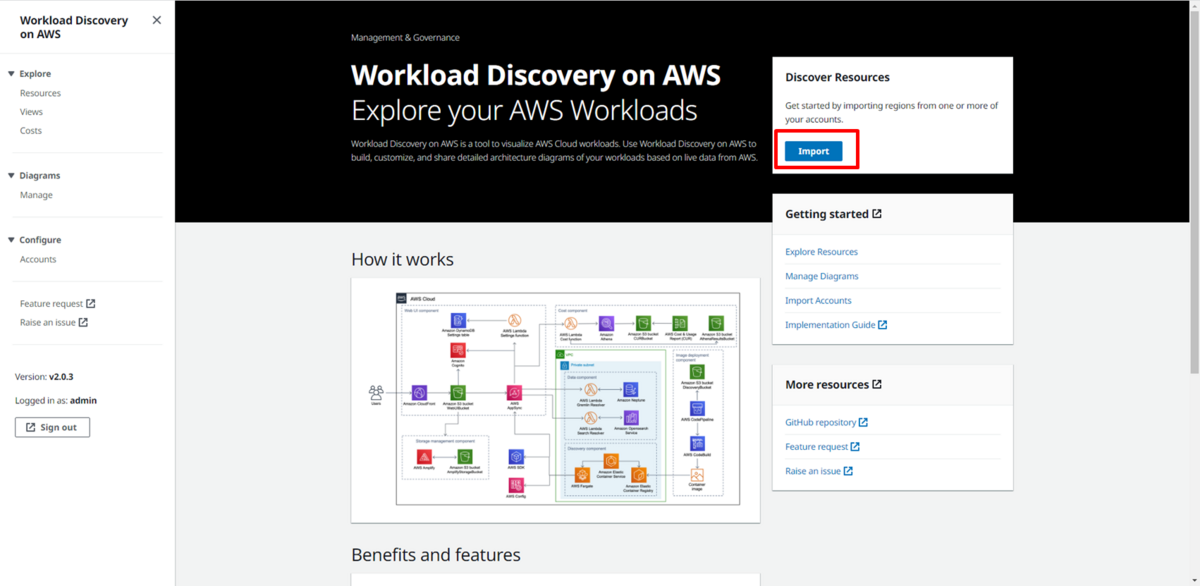The width and height of the screenshot is (1200, 586).
Task: Open the Manage Diagrams link
Action: tap(821, 276)
